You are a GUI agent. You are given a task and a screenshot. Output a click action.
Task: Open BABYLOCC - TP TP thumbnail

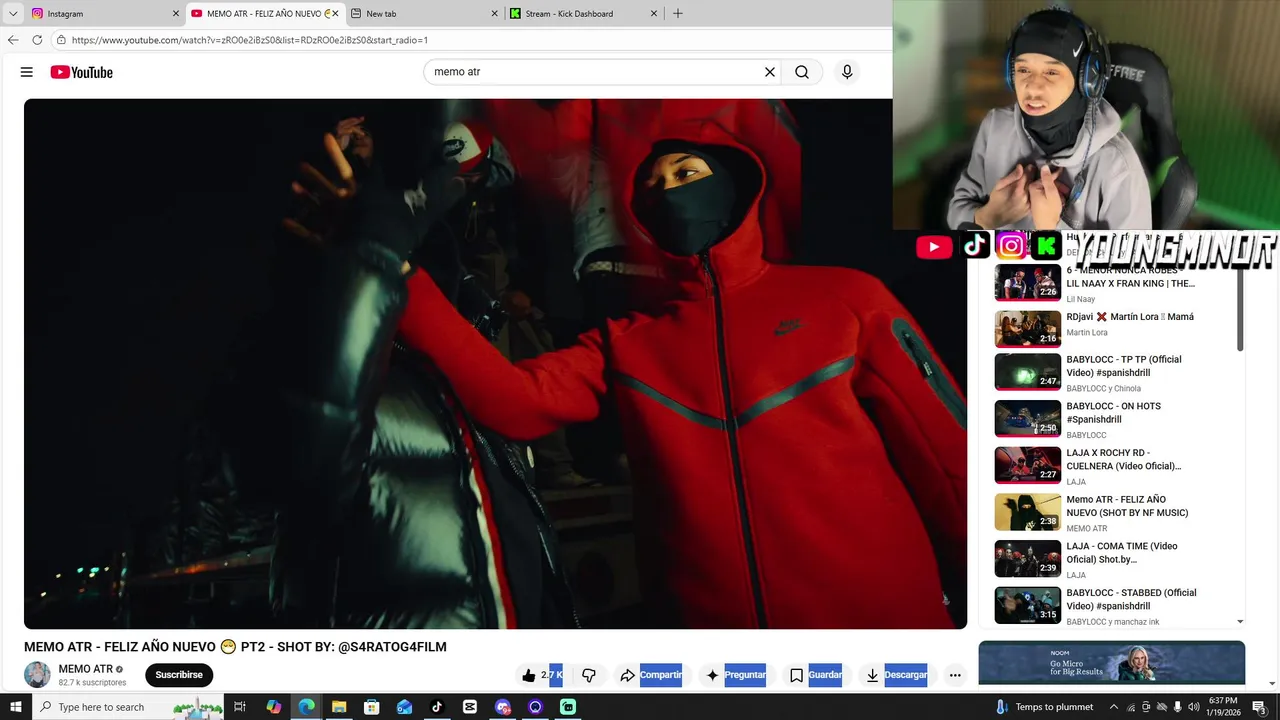[x=1027, y=371]
